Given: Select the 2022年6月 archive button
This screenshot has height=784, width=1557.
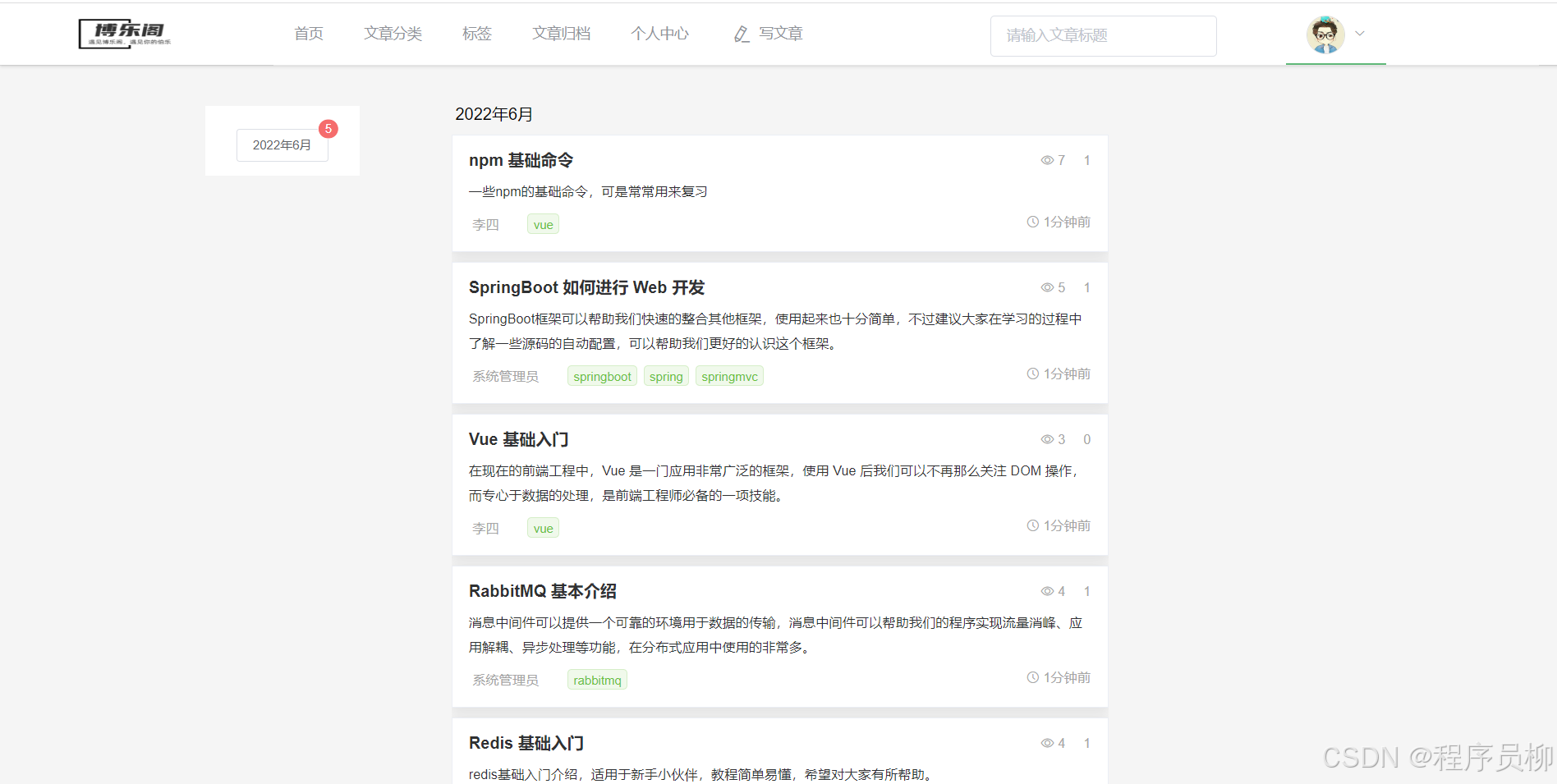Looking at the screenshot, I should 282,144.
